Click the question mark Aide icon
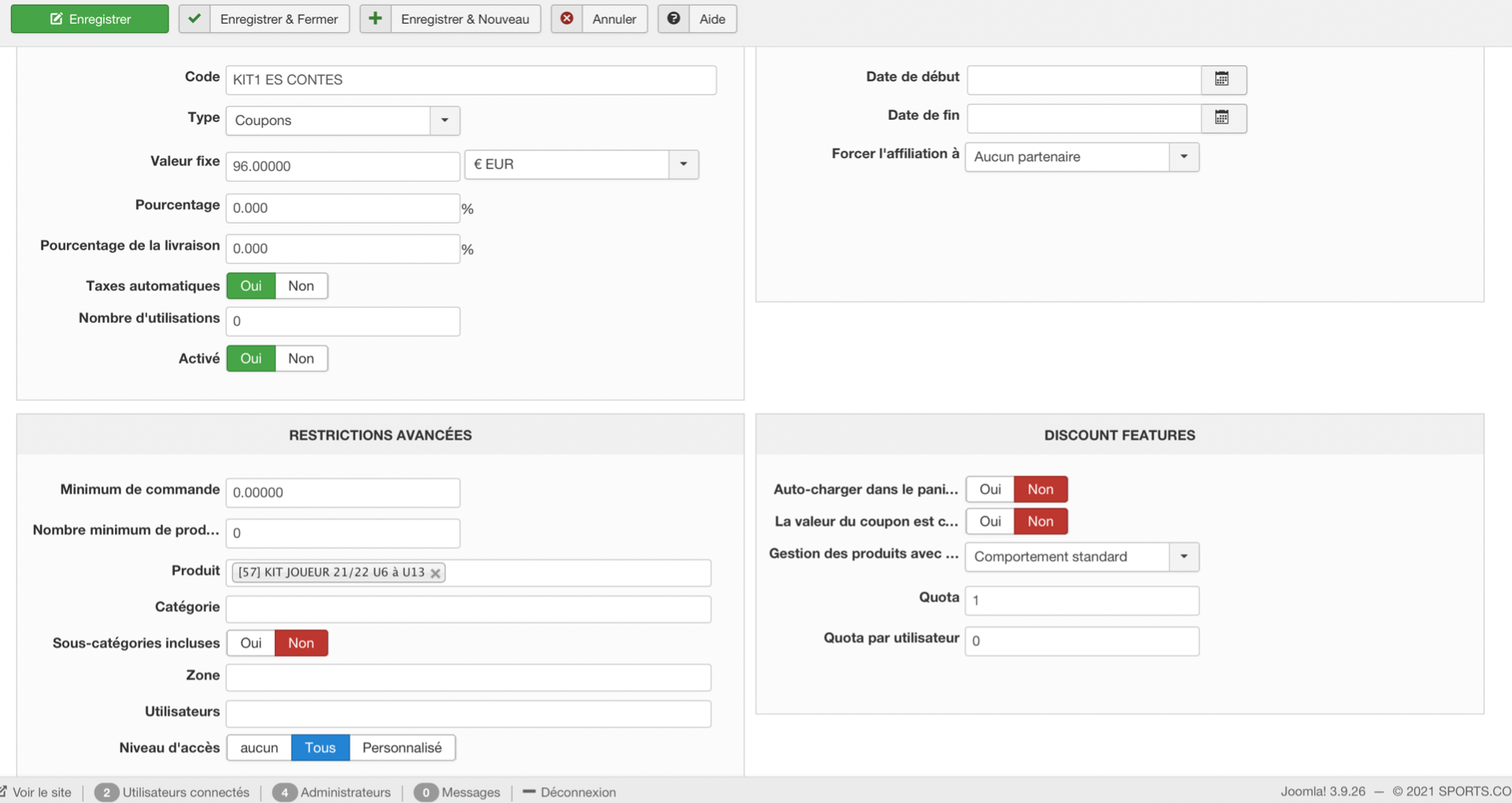 (673, 19)
